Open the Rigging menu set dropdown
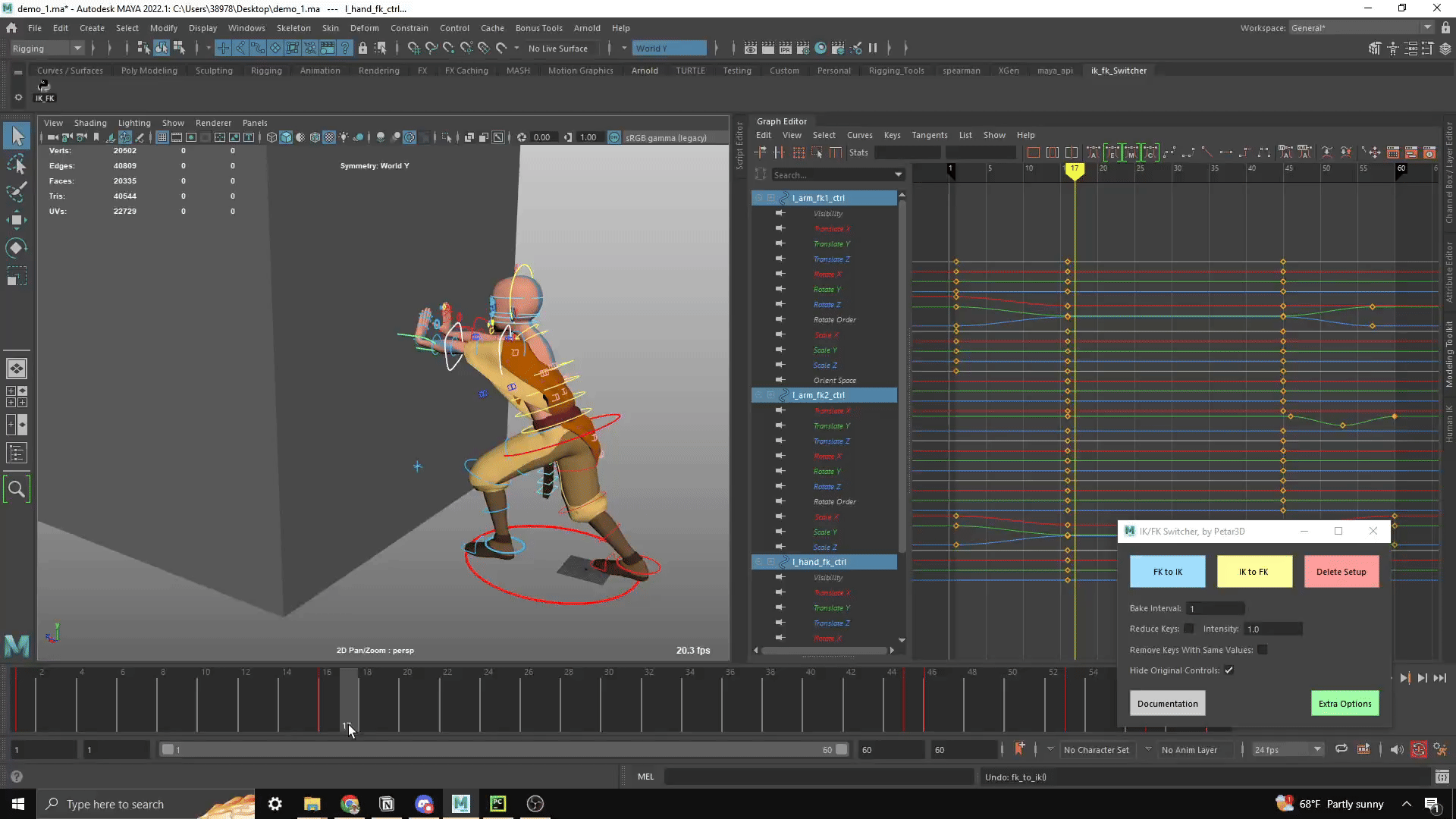This screenshot has width=1456, height=819. tap(47, 49)
